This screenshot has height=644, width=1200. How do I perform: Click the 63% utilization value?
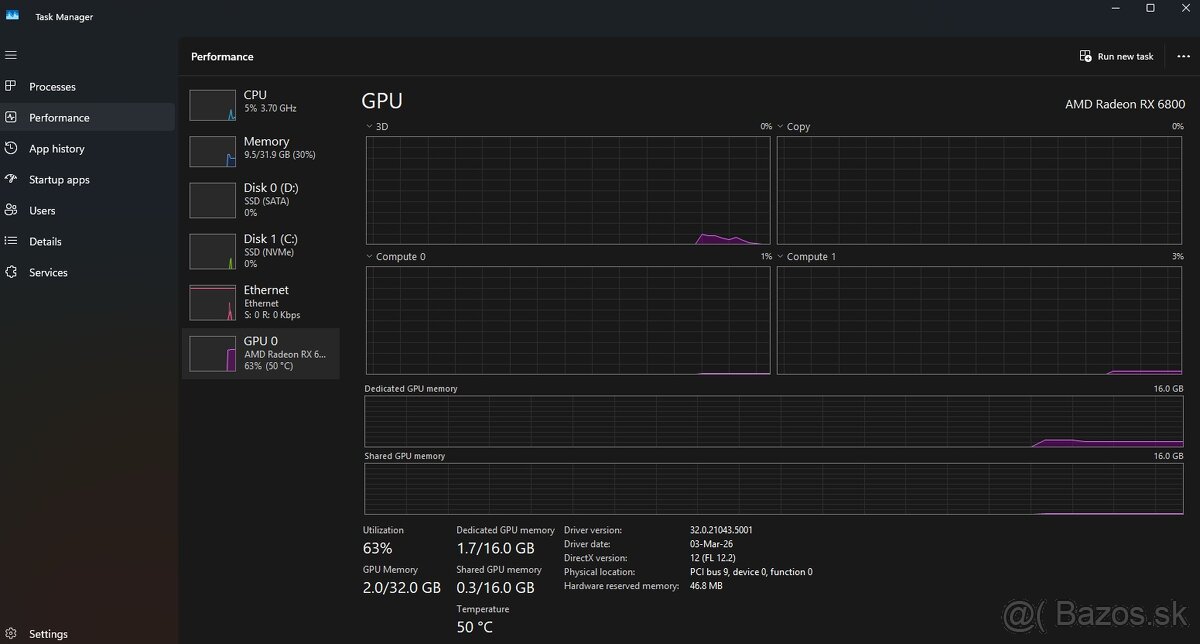point(377,548)
